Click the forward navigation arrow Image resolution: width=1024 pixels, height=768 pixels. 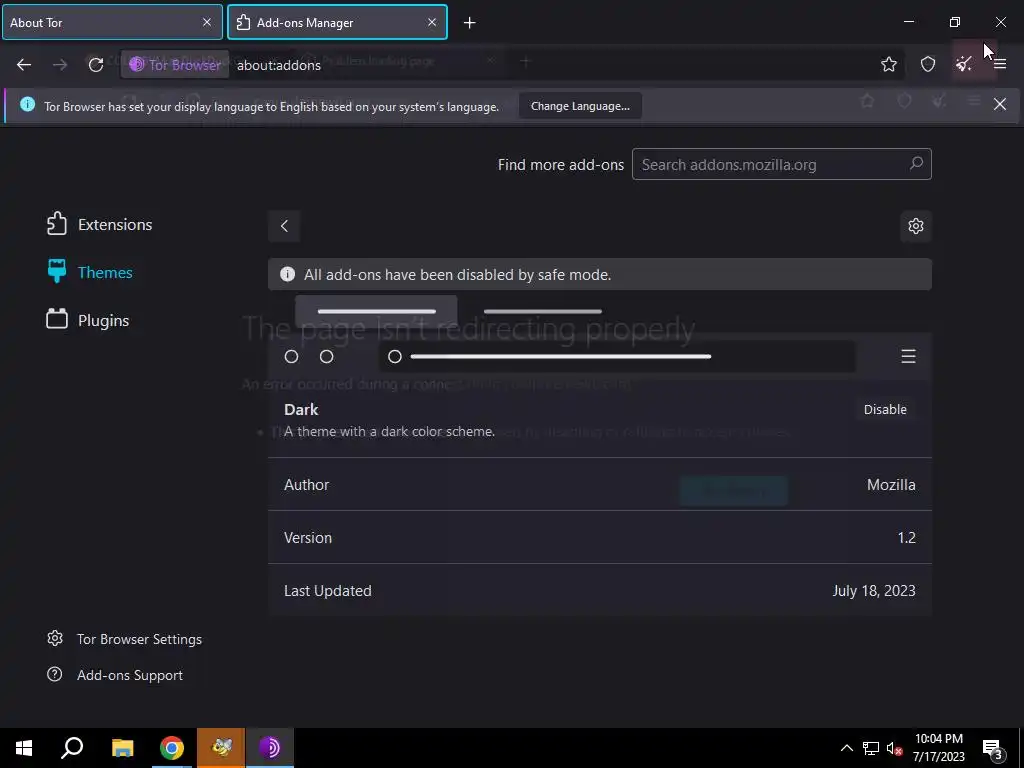[x=59, y=65]
